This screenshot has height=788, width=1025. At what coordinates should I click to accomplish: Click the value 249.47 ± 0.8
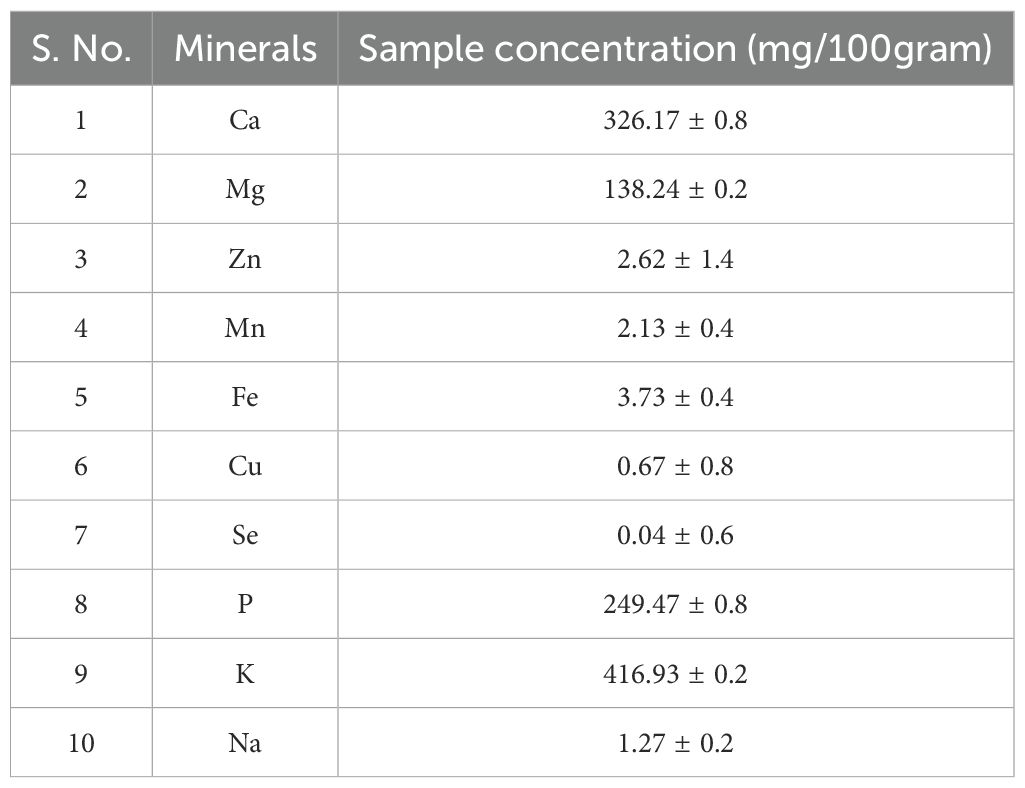coord(675,604)
